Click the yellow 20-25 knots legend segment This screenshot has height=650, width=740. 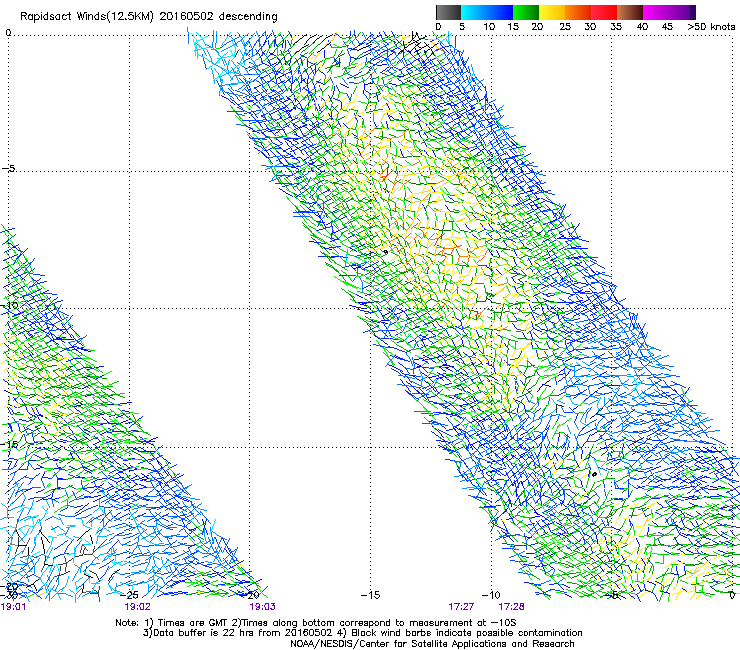coord(552,12)
